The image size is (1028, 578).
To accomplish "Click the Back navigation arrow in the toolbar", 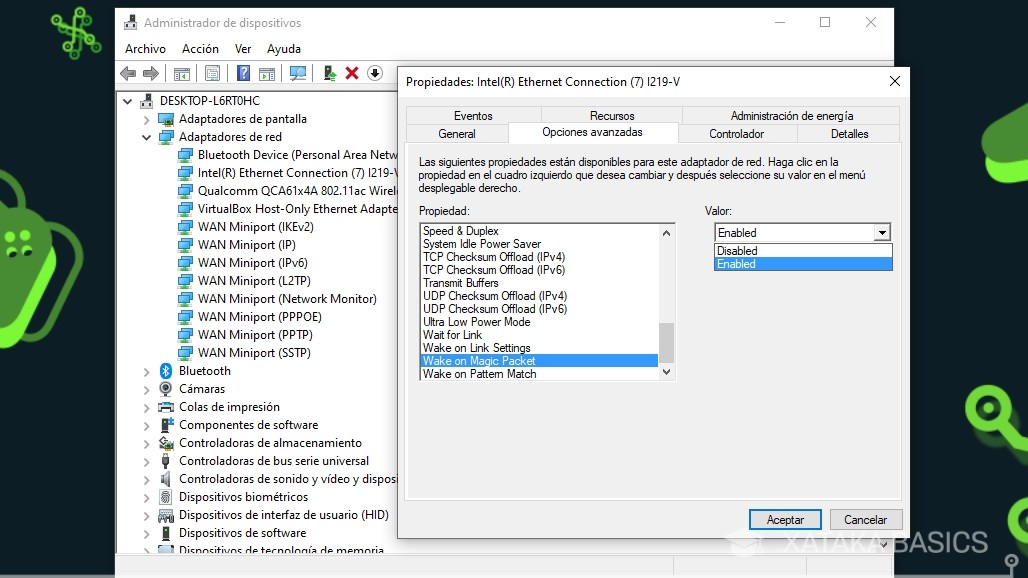I will point(129,72).
